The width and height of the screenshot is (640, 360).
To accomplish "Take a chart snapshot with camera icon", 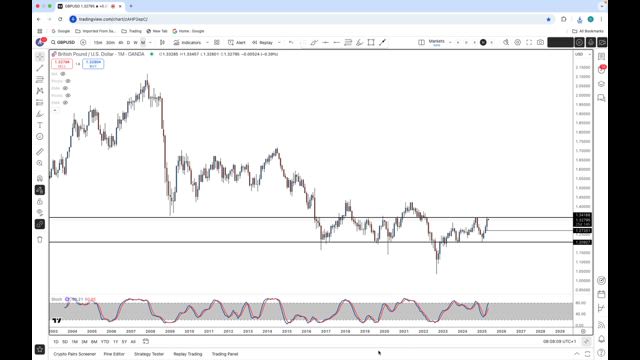I will click(540, 42).
